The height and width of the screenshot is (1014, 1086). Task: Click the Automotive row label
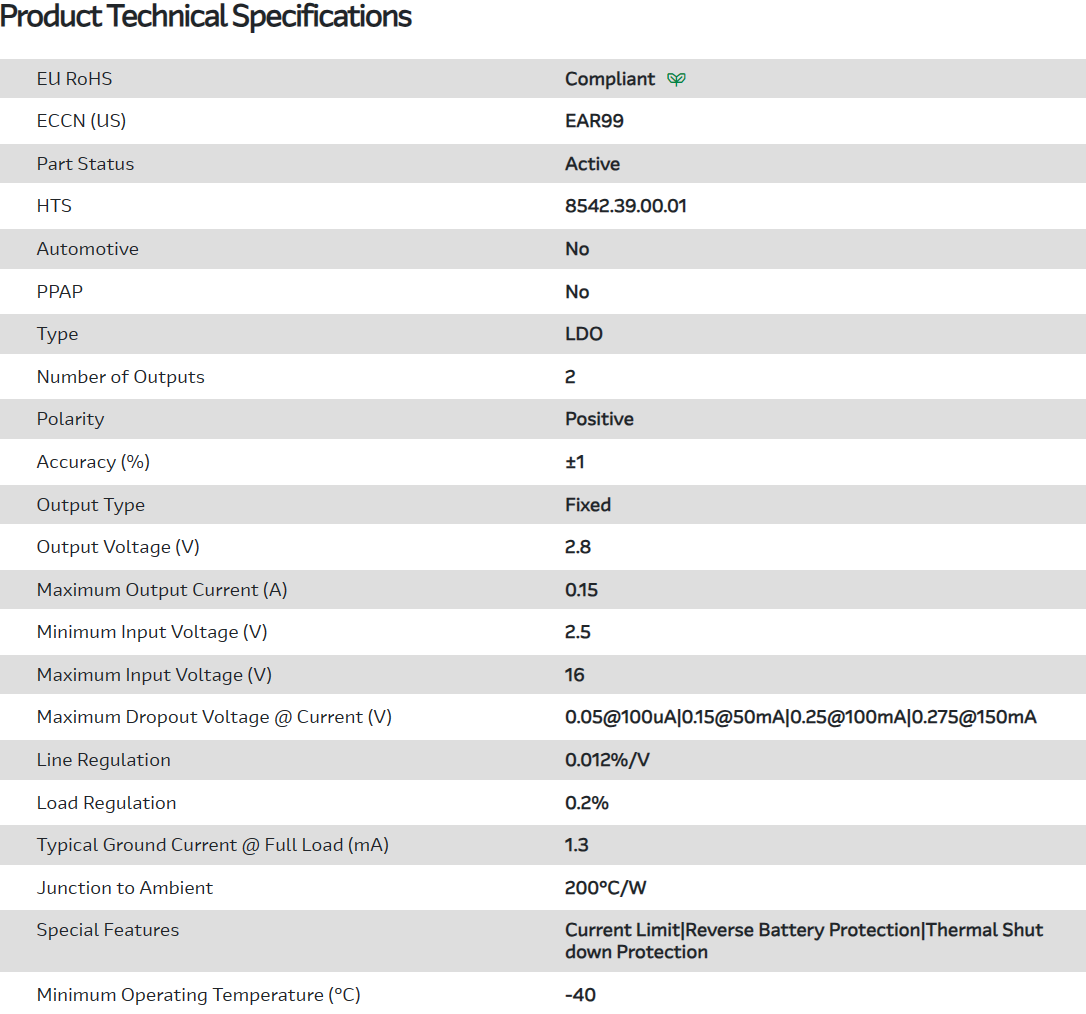point(87,249)
